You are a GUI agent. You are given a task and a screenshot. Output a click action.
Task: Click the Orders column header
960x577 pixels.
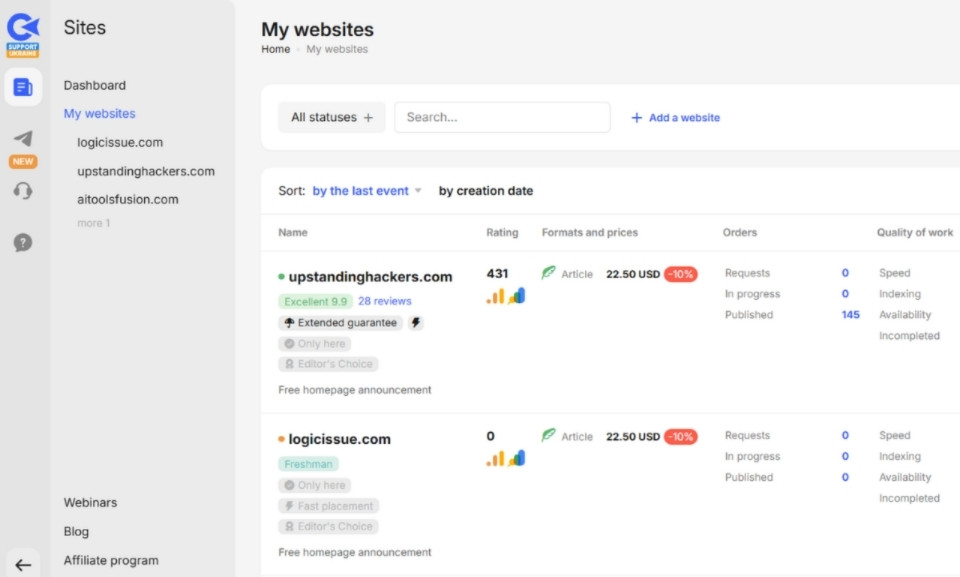point(740,233)
